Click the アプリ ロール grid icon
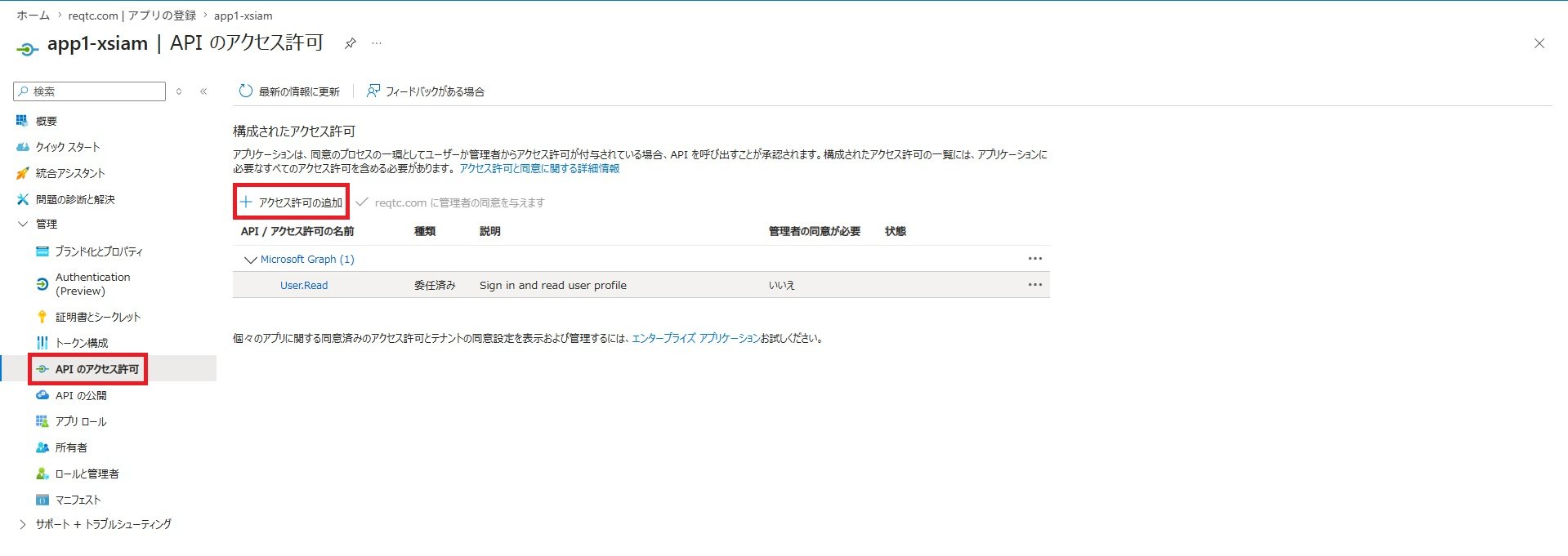 (x=42, y=421)
